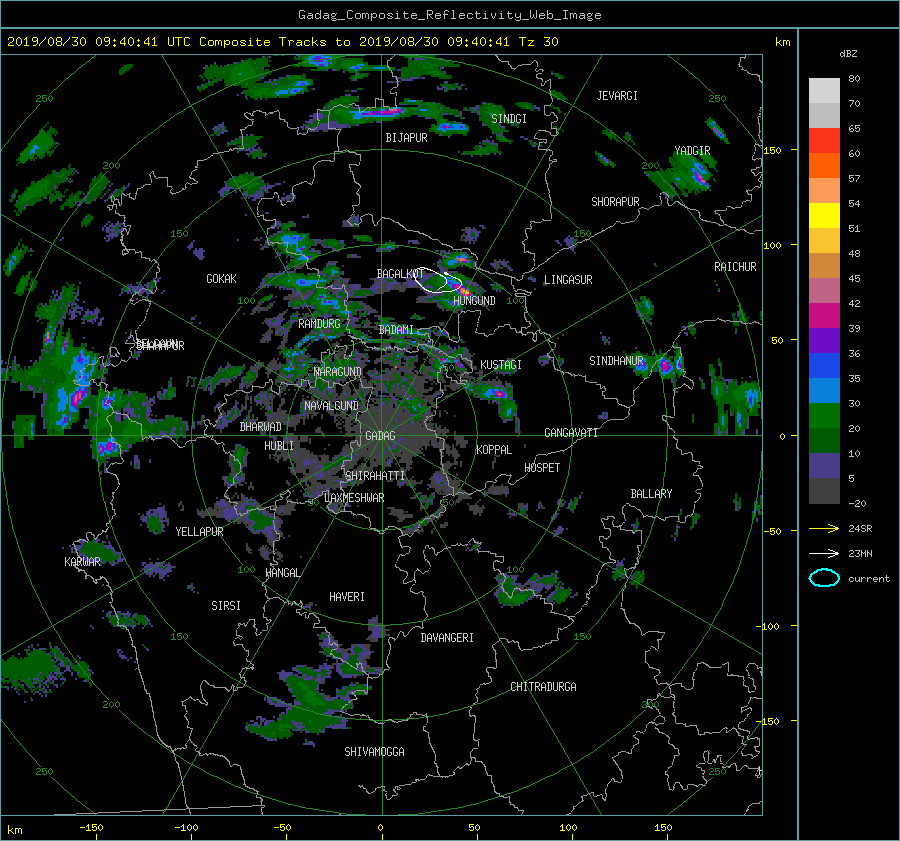The image size is (900, 841).
Task: Click the current legend text
Action: click(868, 579)
